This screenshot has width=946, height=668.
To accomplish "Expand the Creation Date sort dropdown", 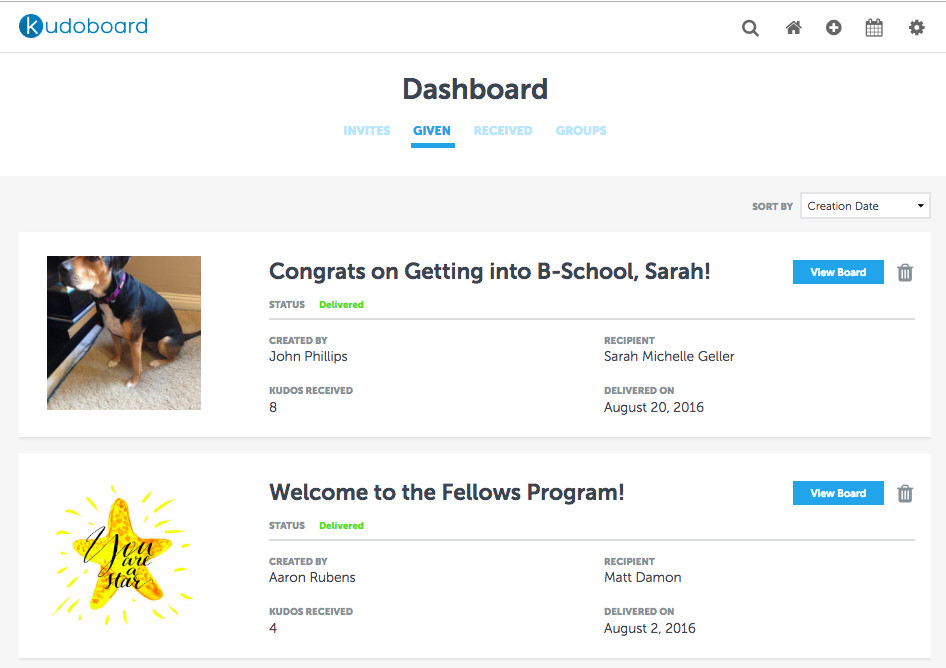I will [x=865, y=206].
